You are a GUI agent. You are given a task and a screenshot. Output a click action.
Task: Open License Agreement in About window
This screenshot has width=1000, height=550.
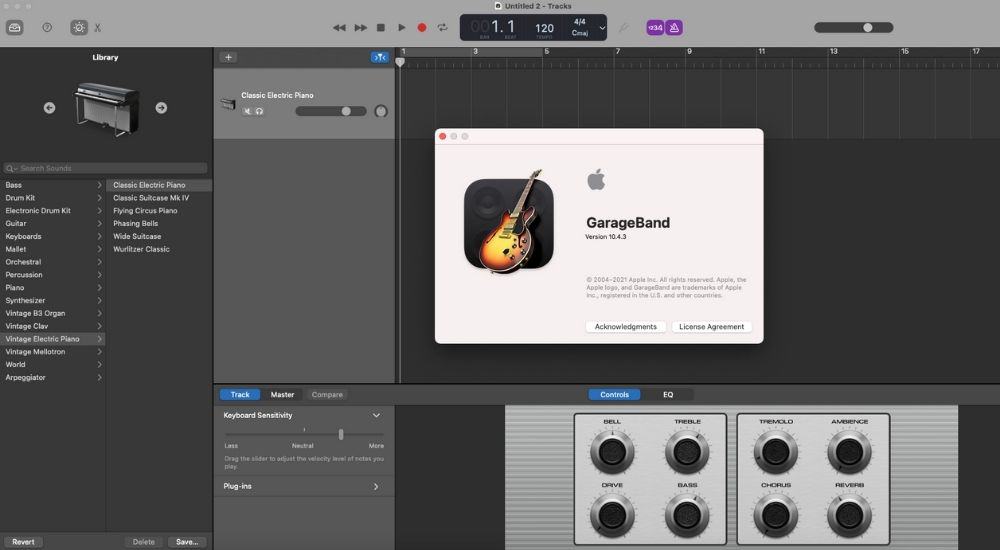711,327
